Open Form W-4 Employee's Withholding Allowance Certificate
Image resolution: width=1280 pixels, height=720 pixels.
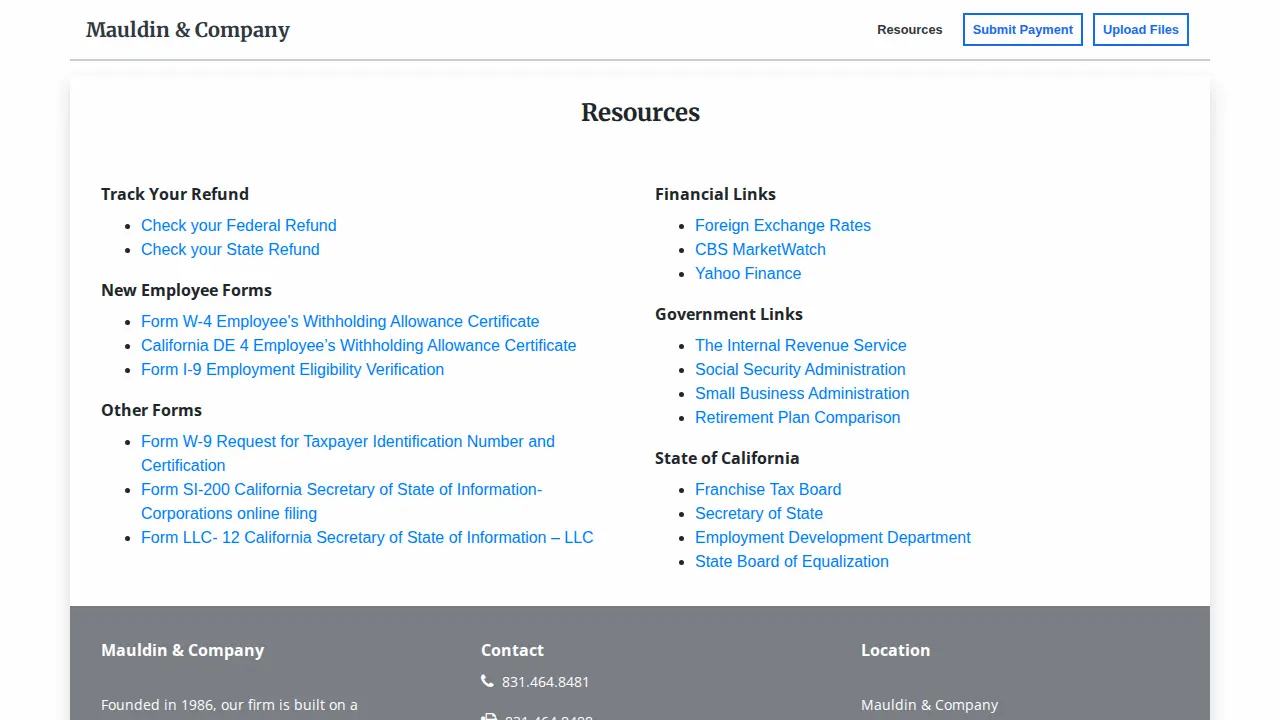pyautogui.click(x=340, y=321)
